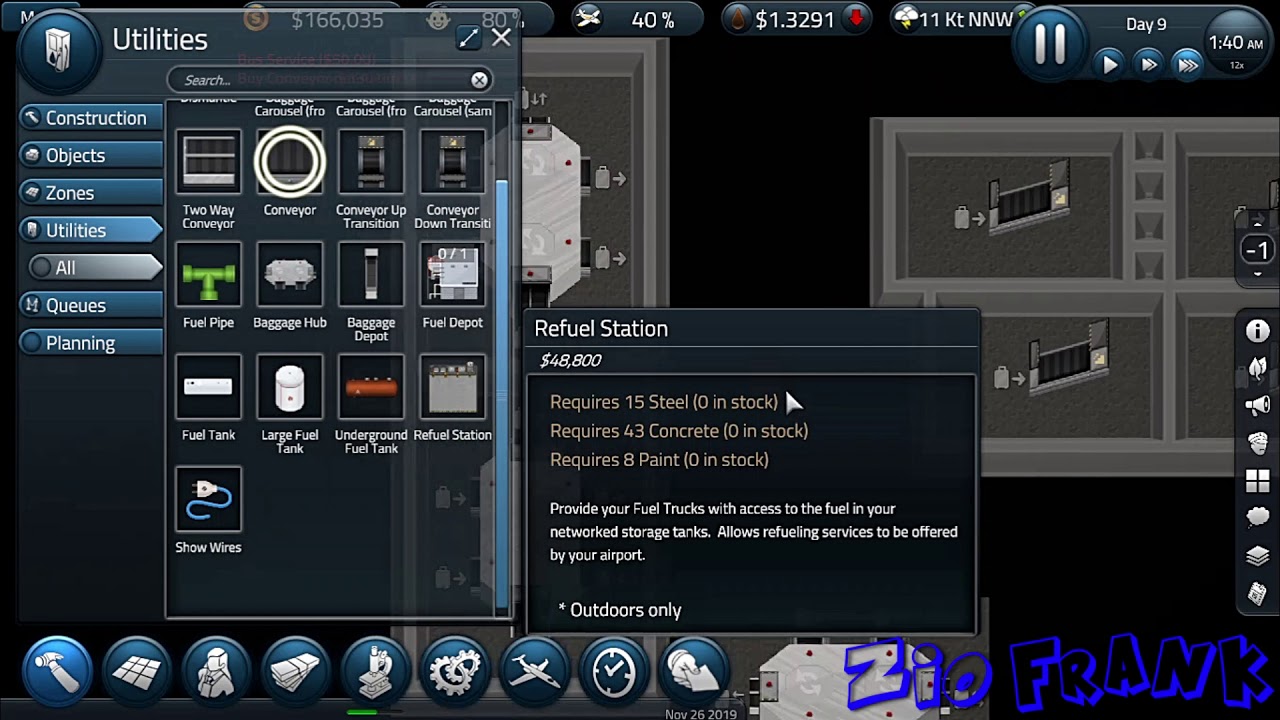The width and height of the screenshot is (1280, 720).
Task: Select the All filter under Utilities
Action: coord(95,268)
